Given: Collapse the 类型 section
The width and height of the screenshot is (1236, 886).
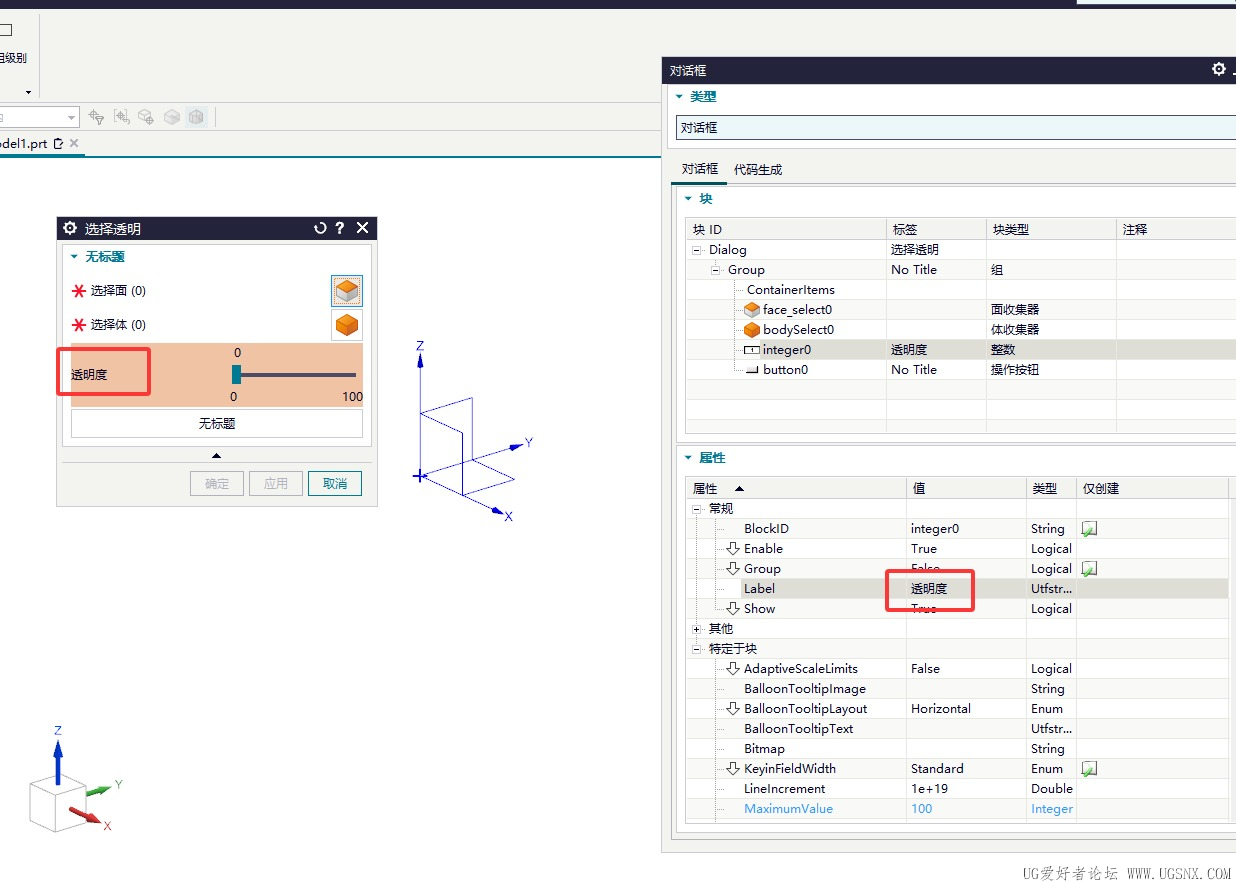Looking at the screenshot, I should tap(680, 97).
